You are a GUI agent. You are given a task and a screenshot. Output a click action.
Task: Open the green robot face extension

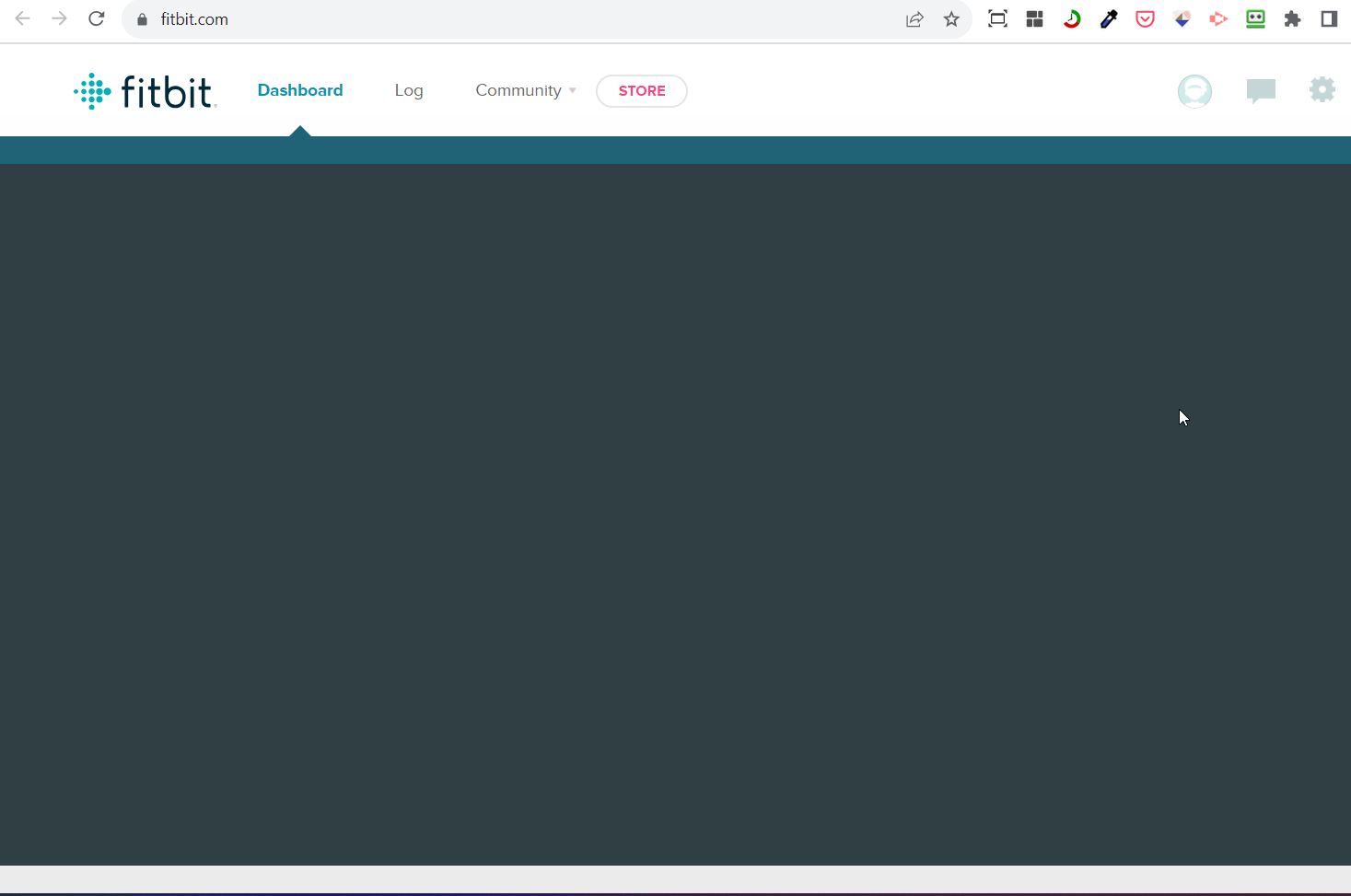point(1255,19)
